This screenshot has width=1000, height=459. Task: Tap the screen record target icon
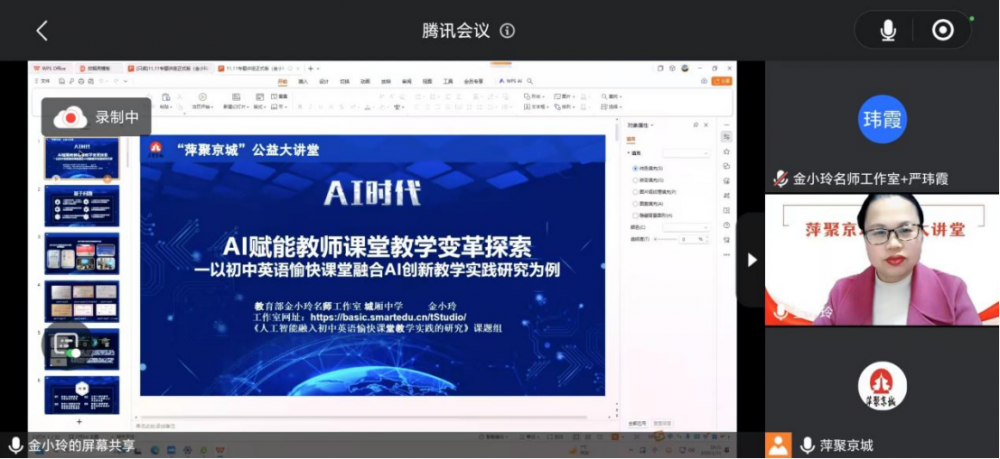coord(943,30)
